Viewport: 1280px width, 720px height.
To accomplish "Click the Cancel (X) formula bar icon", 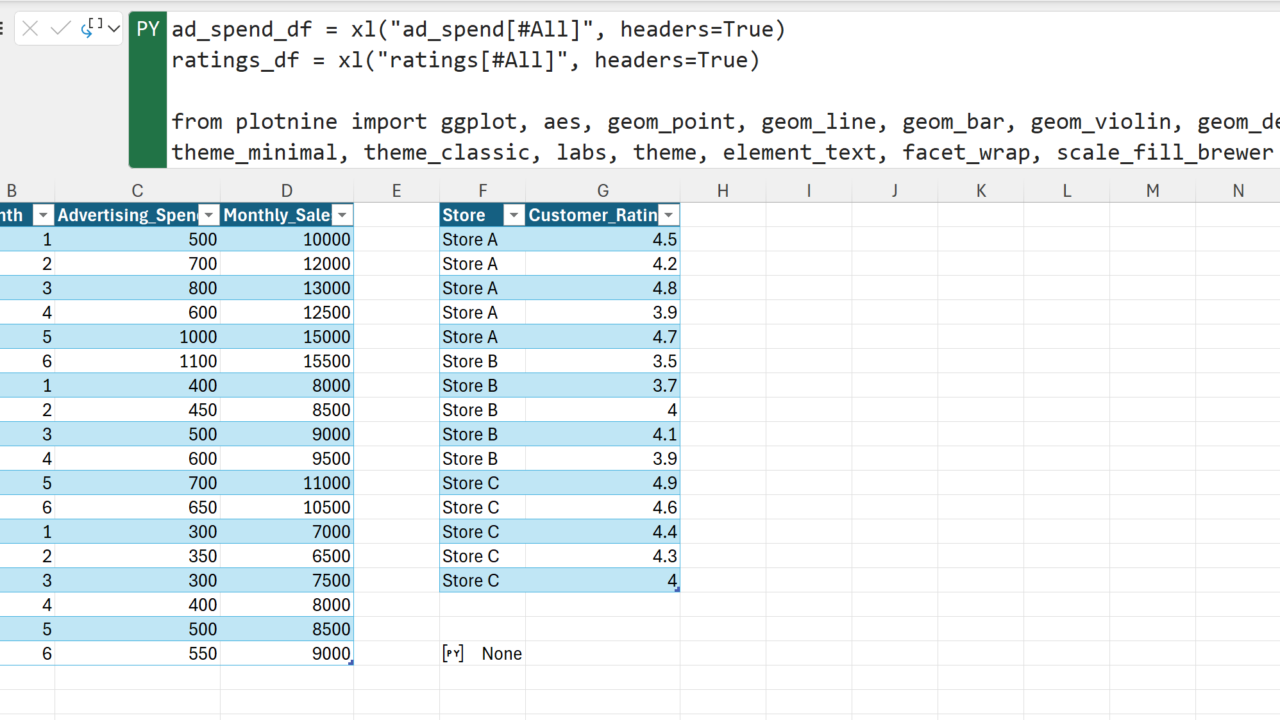I will [x=30, y=29].
